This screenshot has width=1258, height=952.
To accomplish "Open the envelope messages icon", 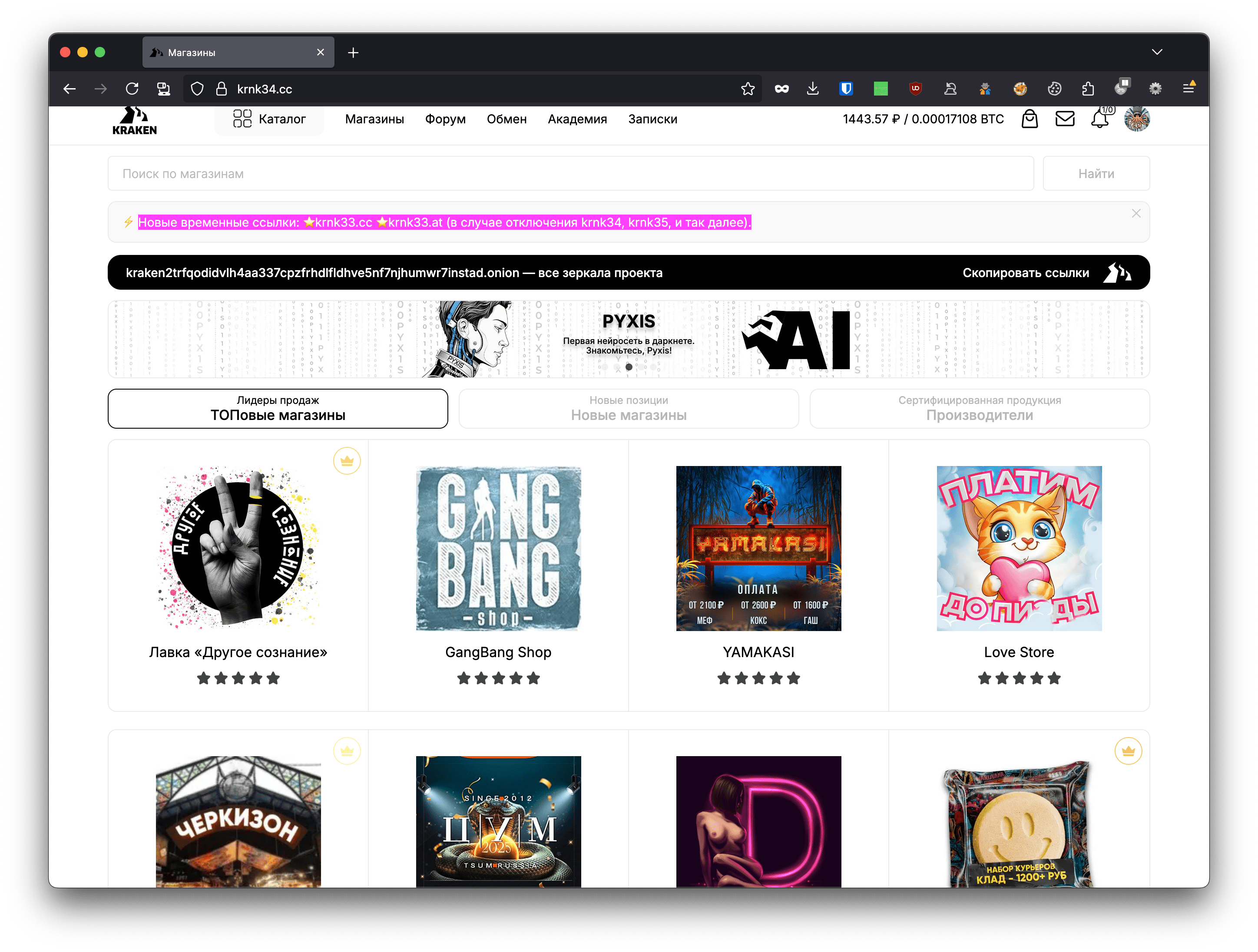I will [x=1065, y=119].
